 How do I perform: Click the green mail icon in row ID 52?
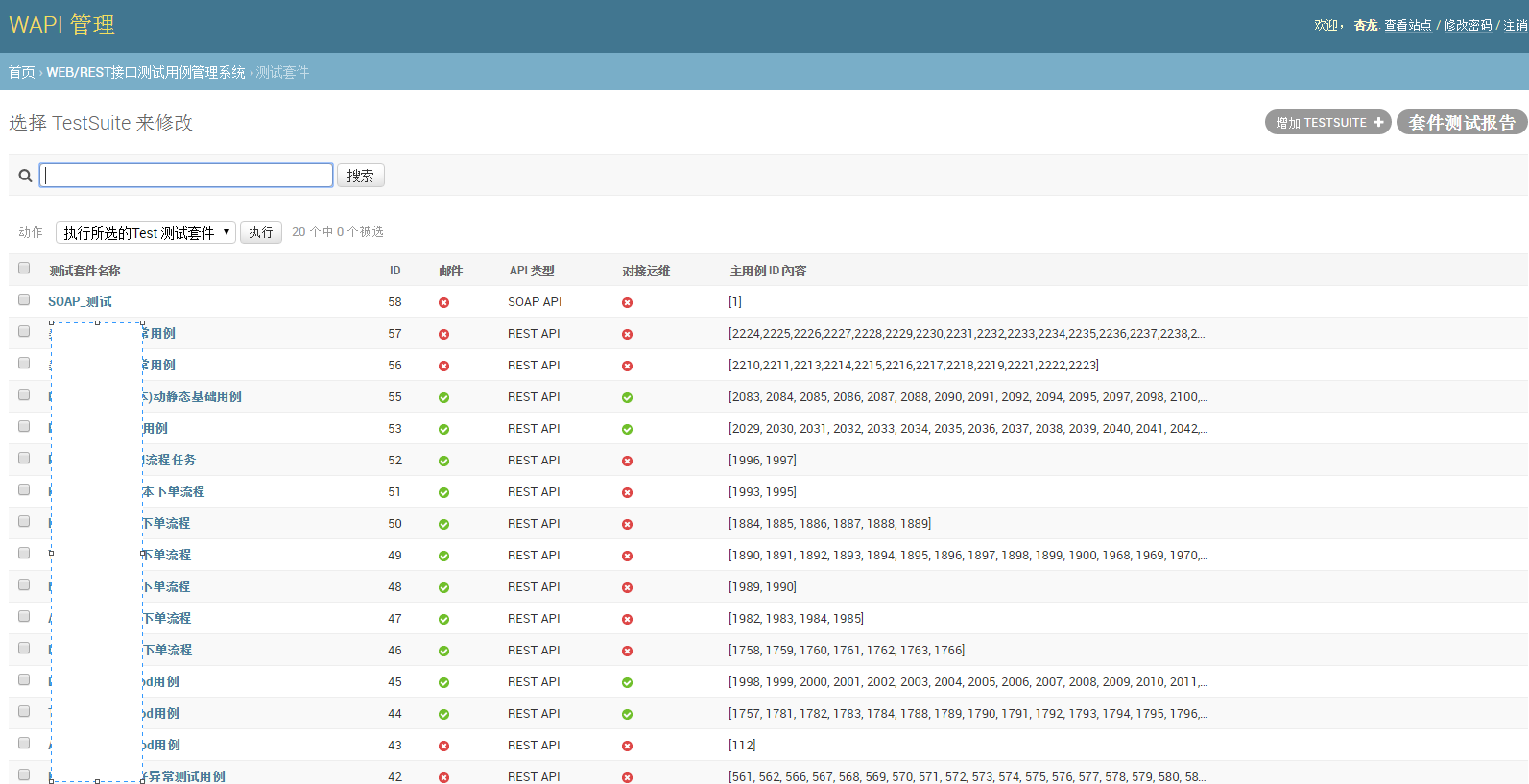(443, 461)
